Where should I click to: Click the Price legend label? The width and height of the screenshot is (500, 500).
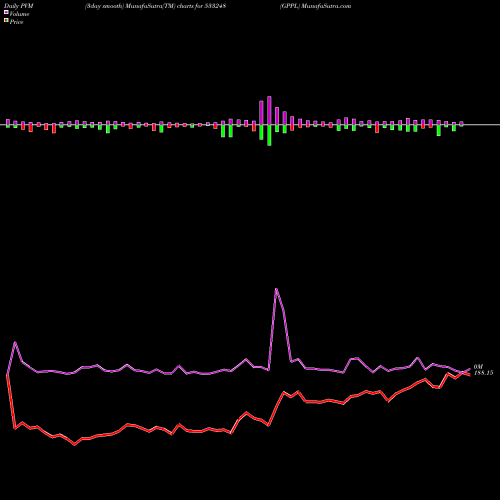click(x=16, y=22)
